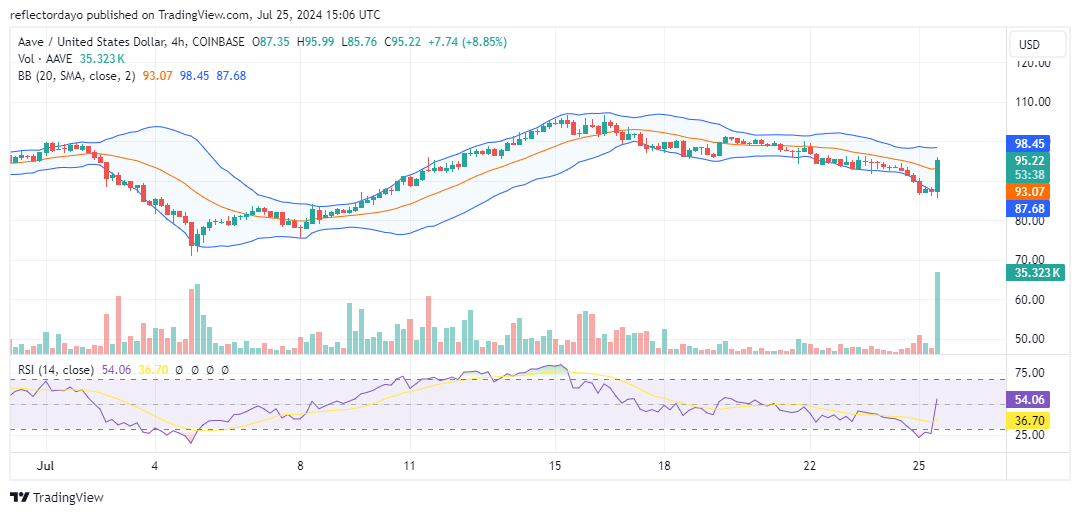Select the Aave / United States Dollar title

pyautogui.click(x=92, y=42)
